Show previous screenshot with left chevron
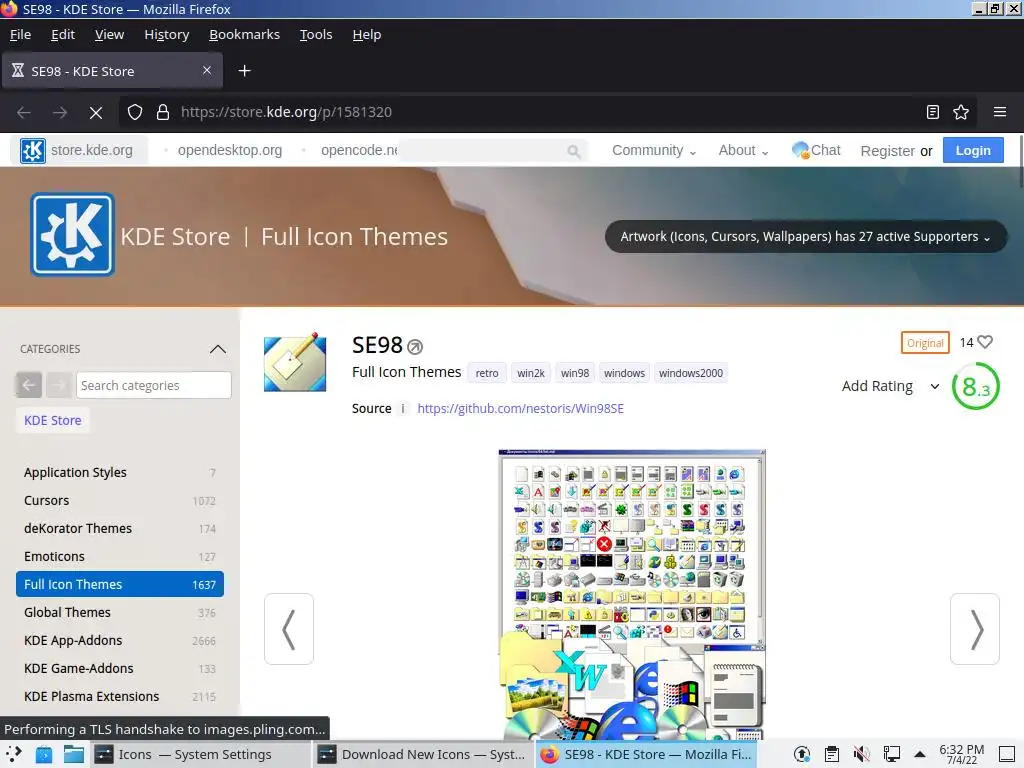Viewport: 1024px width, 768px height. (x=289, y=629)
